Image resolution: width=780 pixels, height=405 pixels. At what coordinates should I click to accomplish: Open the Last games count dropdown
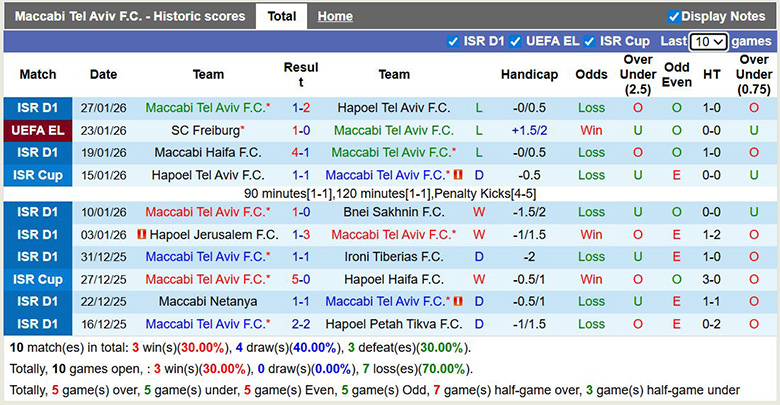point(708,41)
